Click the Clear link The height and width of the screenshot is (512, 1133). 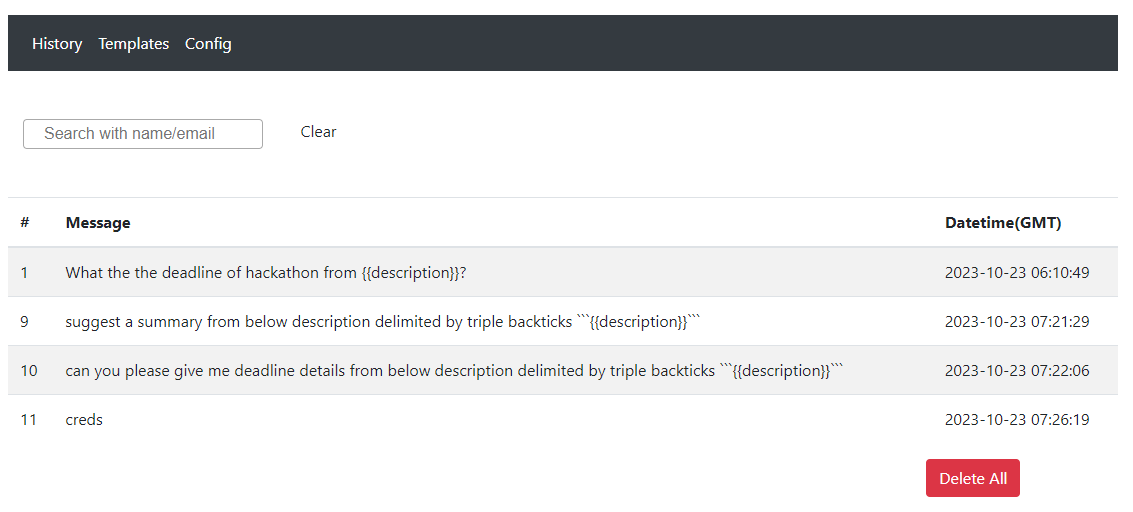click(x=319, y=132)
